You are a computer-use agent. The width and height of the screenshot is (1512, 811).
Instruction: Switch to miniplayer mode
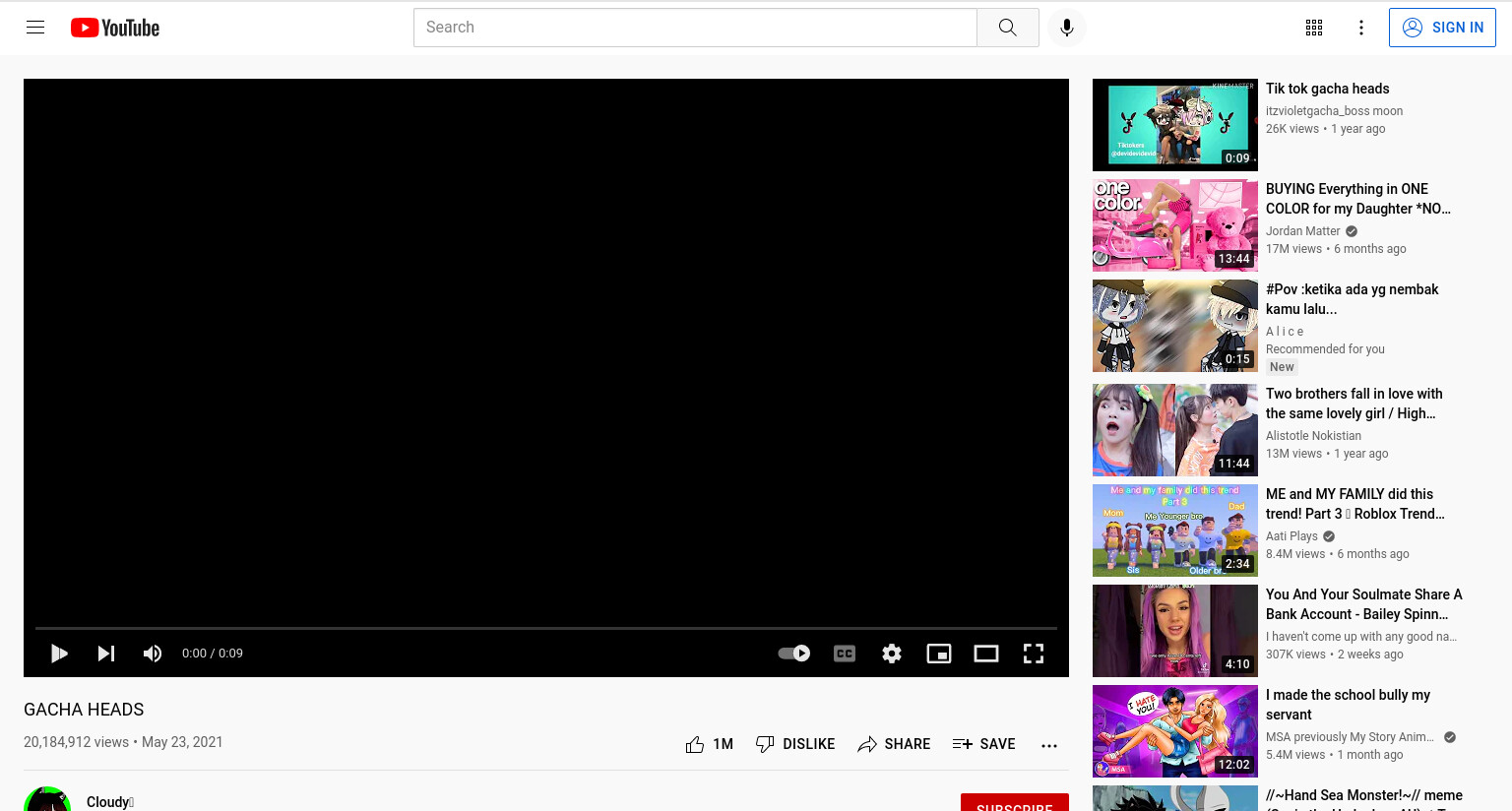[939, 654]
